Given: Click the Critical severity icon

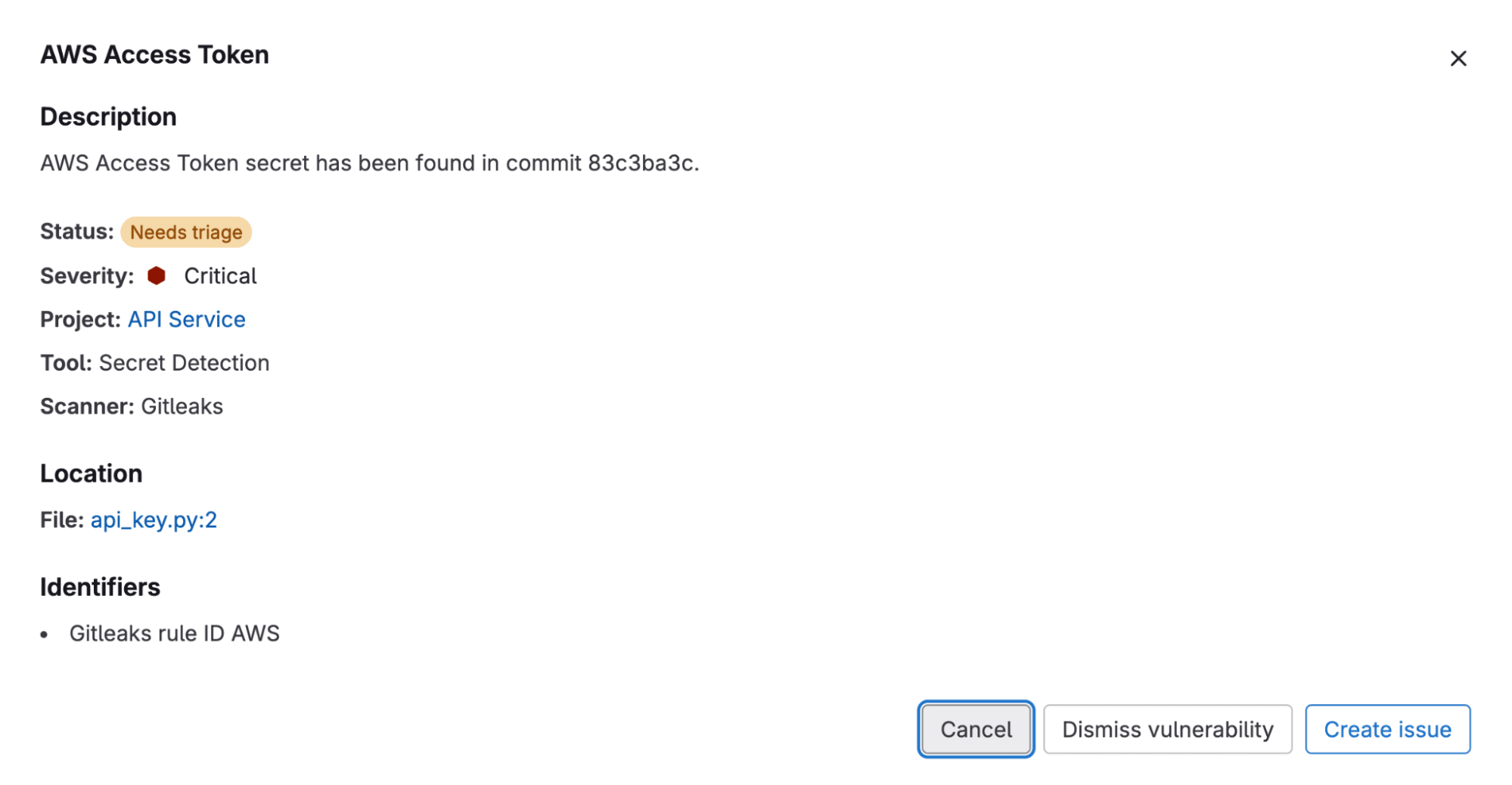Looking at the screenshot, I should click(158, 275).
